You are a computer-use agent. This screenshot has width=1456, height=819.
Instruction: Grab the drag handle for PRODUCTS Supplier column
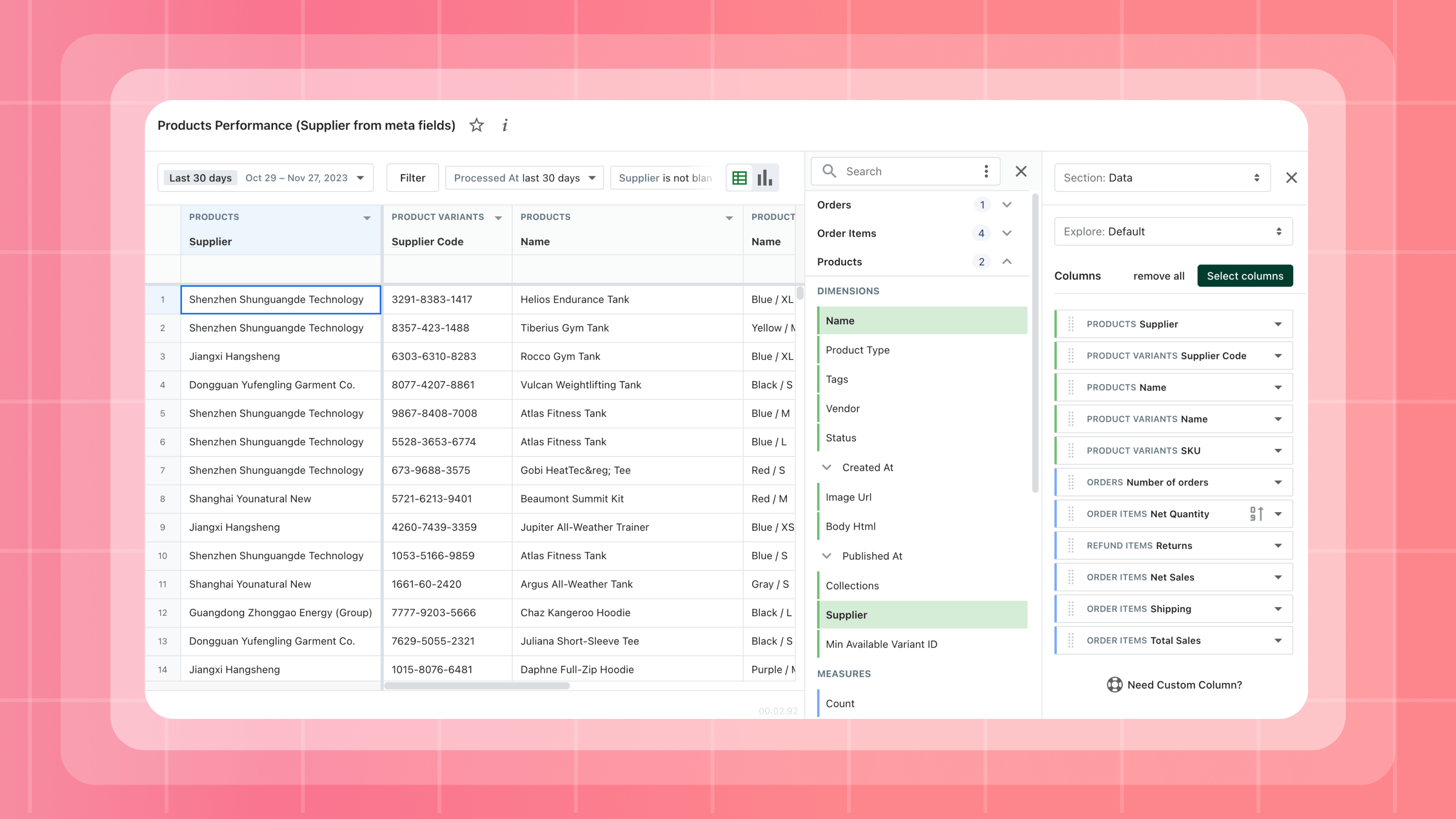1071,324
